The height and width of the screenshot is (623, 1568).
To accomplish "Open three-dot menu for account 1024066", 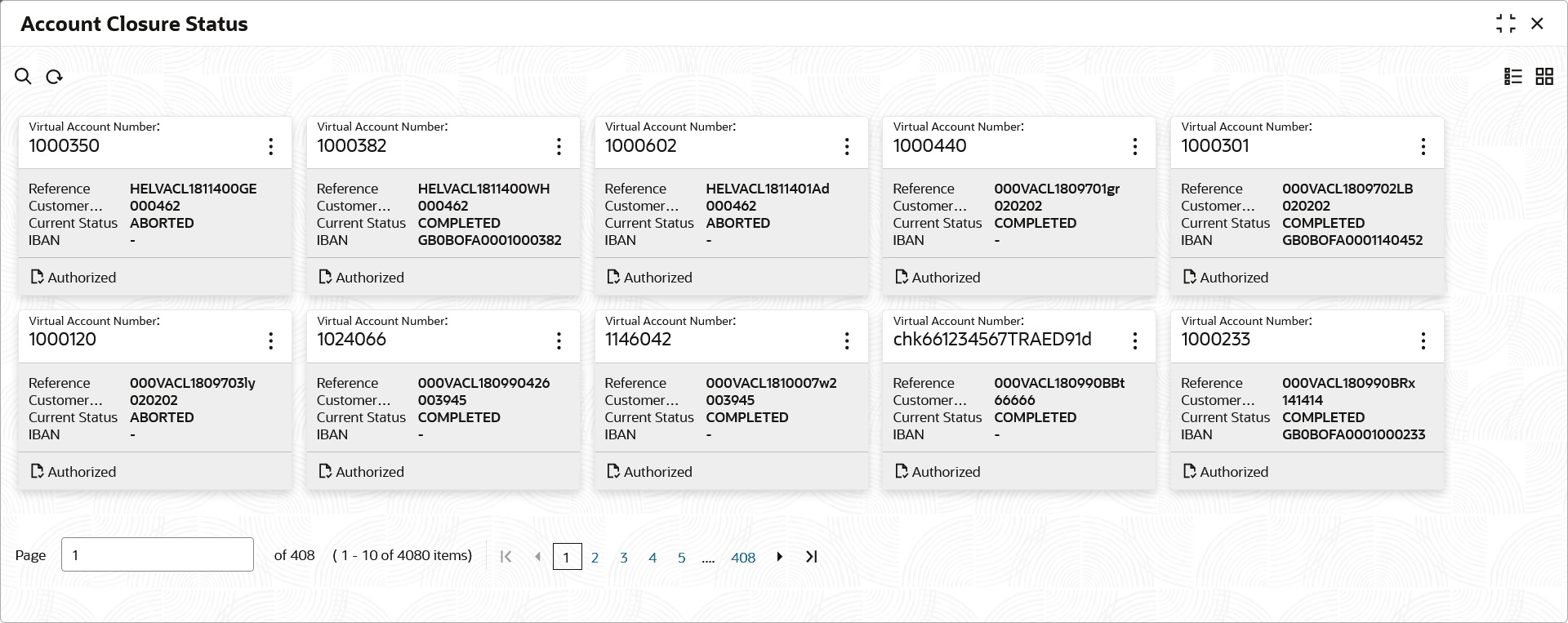I will coord(559,341).
